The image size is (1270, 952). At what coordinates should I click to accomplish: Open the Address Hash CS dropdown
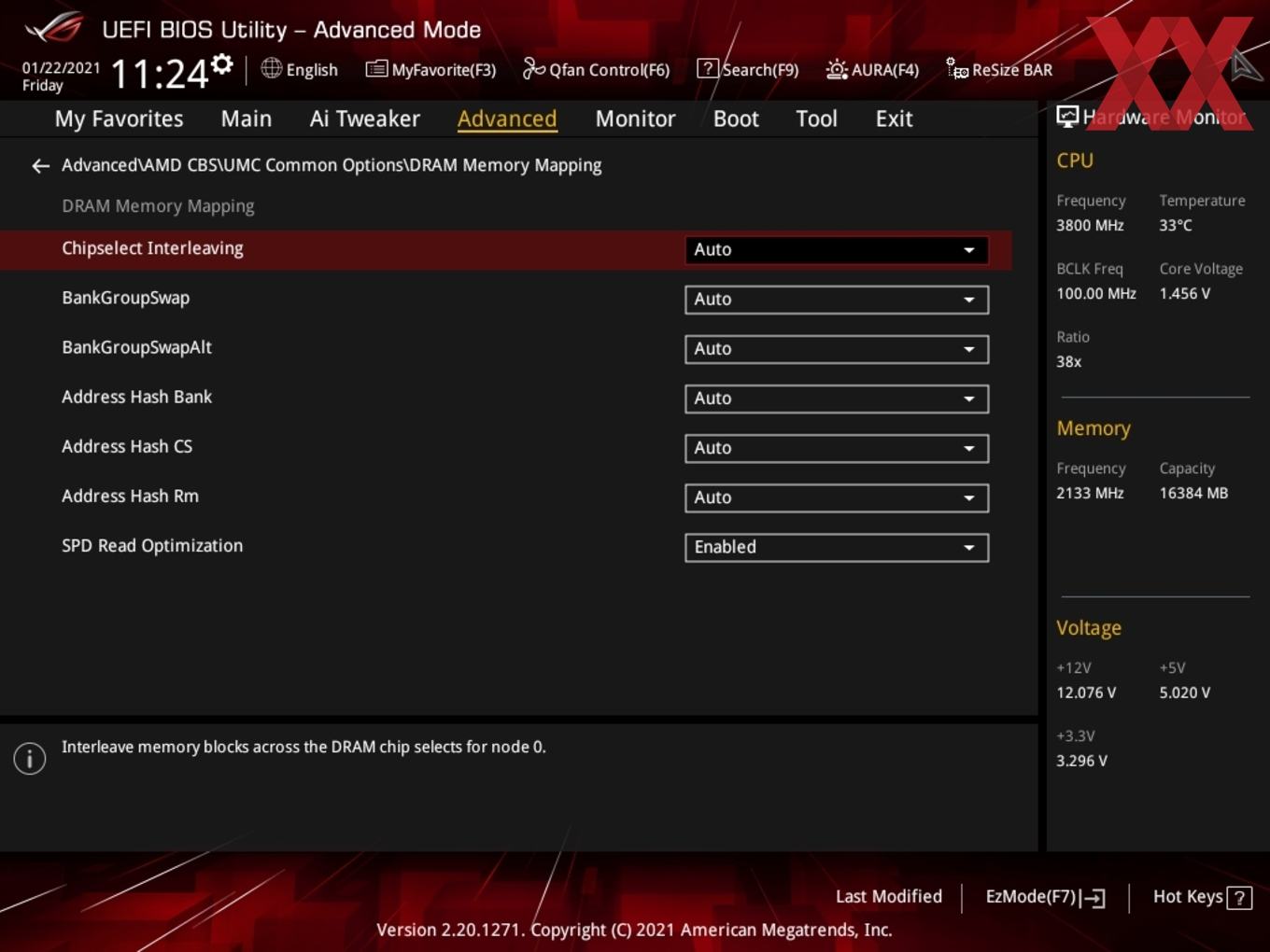[837, 448]
